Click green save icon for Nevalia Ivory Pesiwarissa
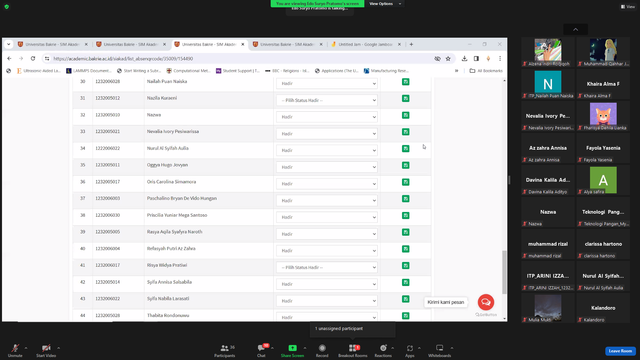 click(x=405, y=132)
